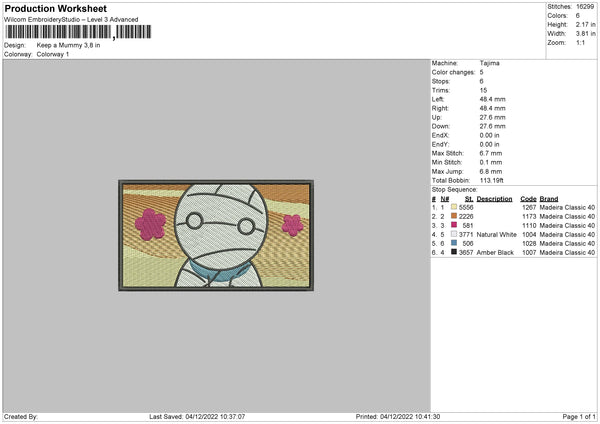Image resolution: width=600 pixels, height=424 pixels.
Task: Select the EndX value 0.00 in
Action: pos(489,135)
